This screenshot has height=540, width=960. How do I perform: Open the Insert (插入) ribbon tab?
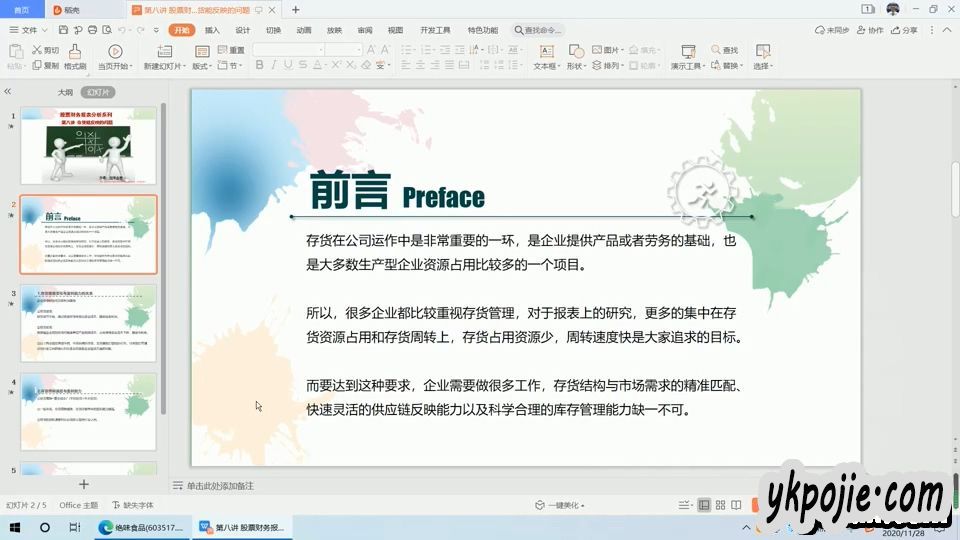tap(212, 30)
